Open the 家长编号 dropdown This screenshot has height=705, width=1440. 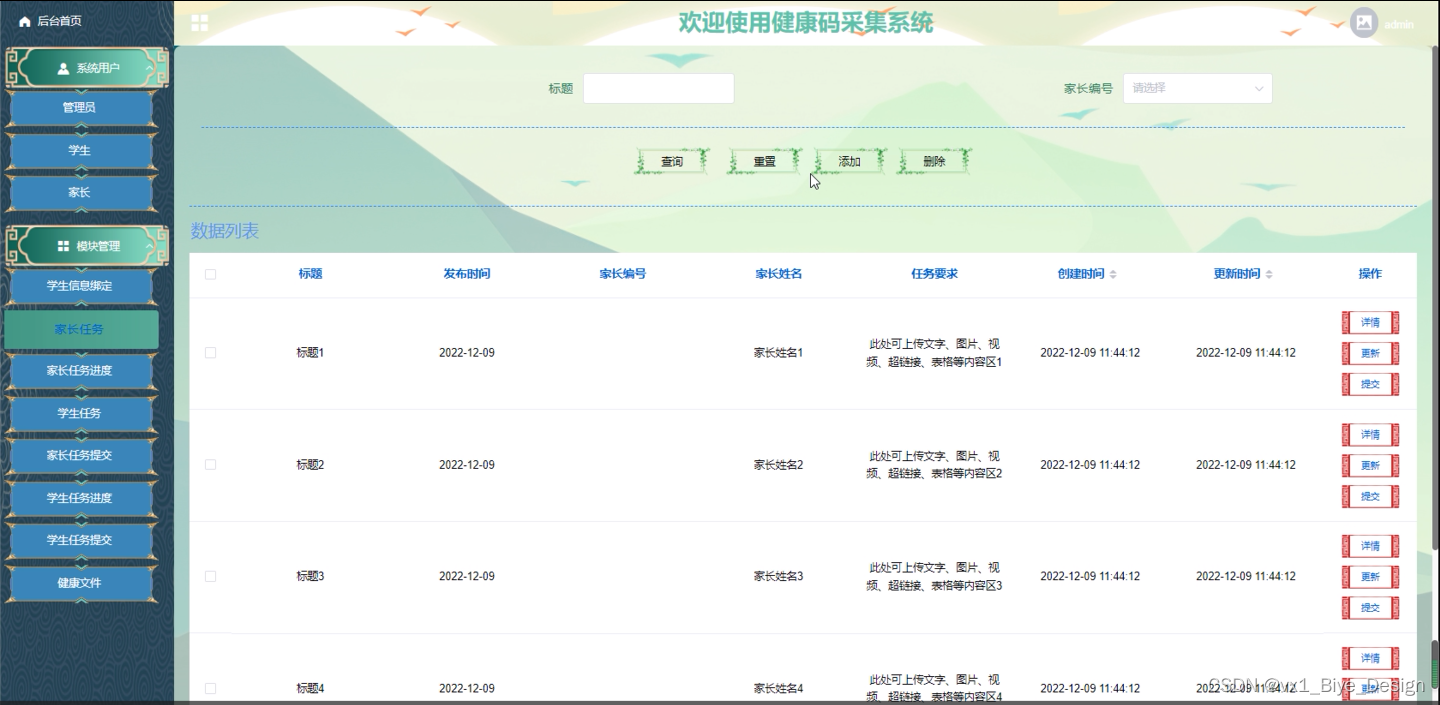tap(1197, 88)
